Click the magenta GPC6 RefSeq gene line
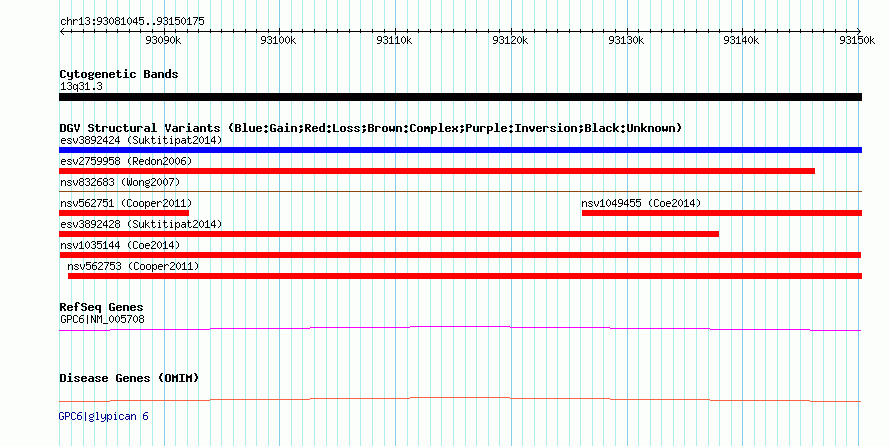The height and width of the screenshot is (446, 890). (x=460, y=329)
